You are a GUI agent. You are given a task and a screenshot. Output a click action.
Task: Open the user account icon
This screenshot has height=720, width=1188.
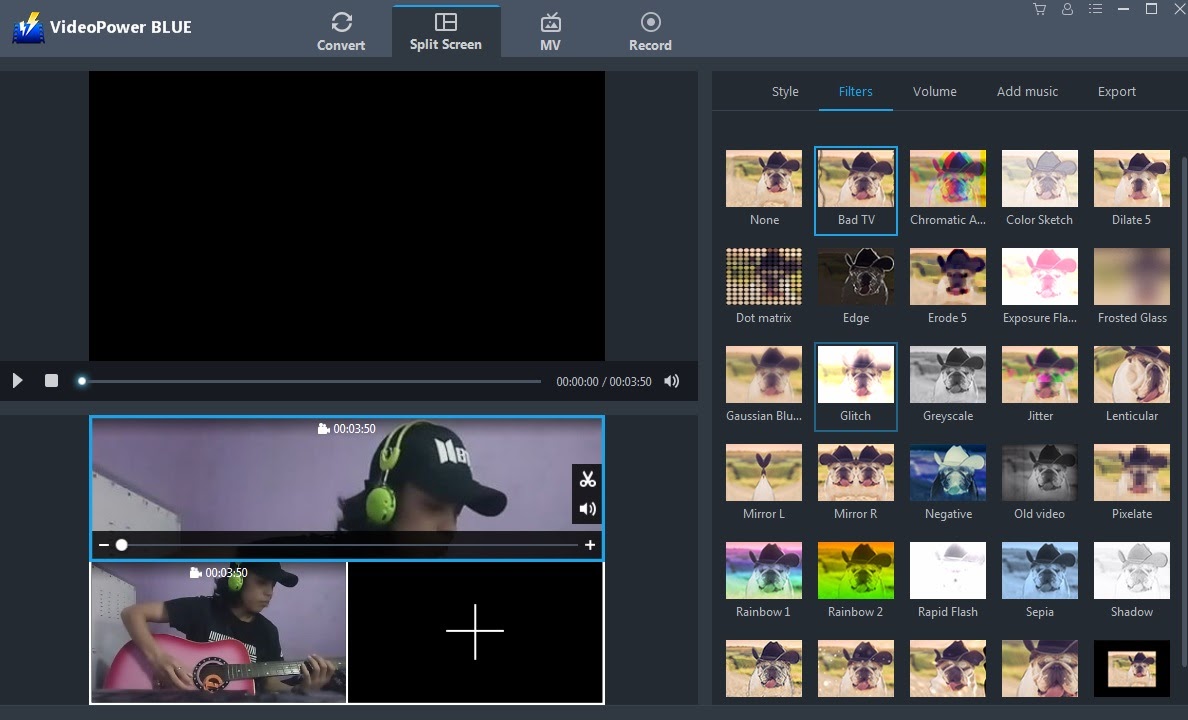pyautogui.click(x=1067, y=9)
